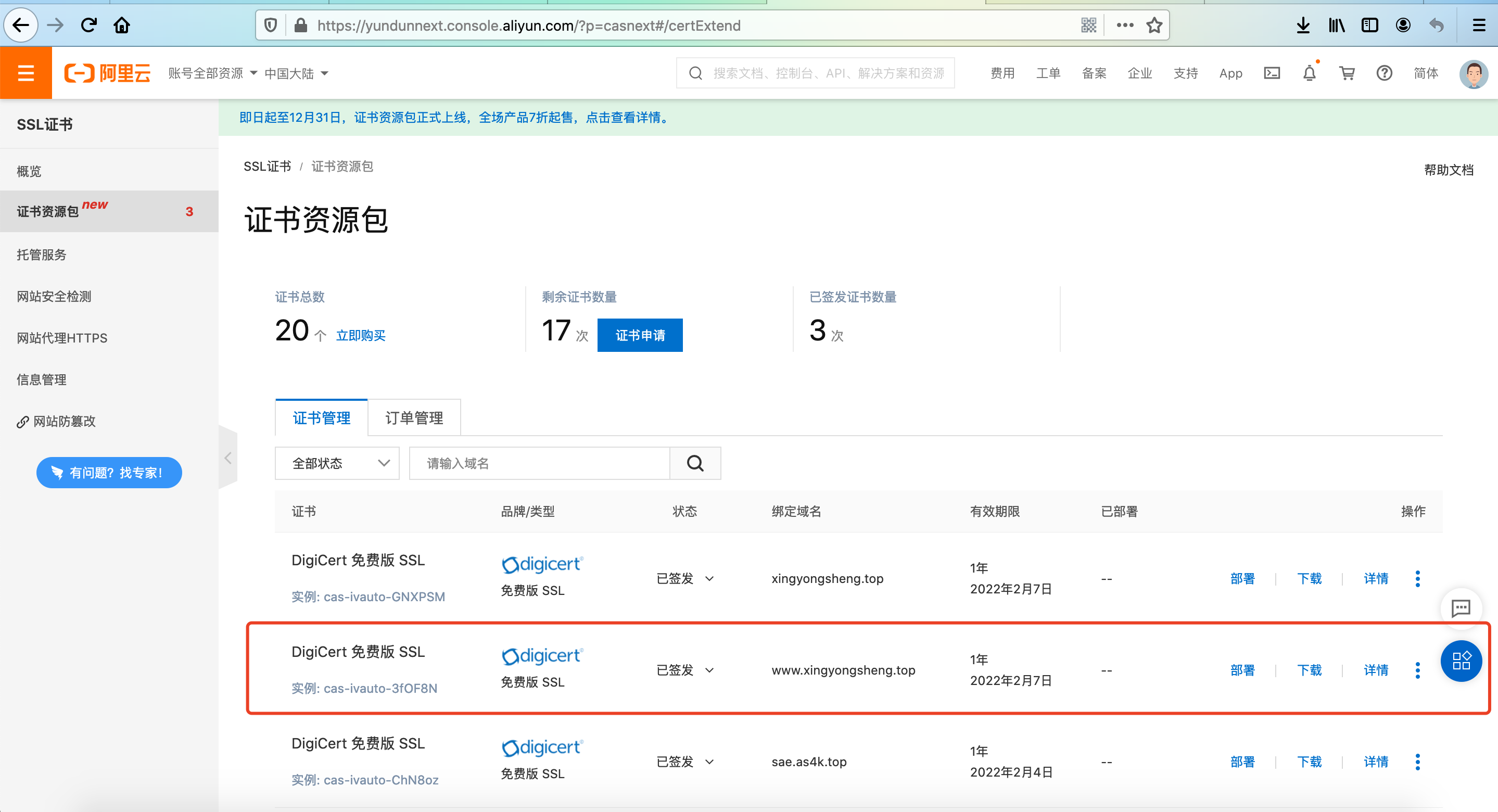Open the browser home page icon
This screenshot has width=1498, height=812.
122,25
